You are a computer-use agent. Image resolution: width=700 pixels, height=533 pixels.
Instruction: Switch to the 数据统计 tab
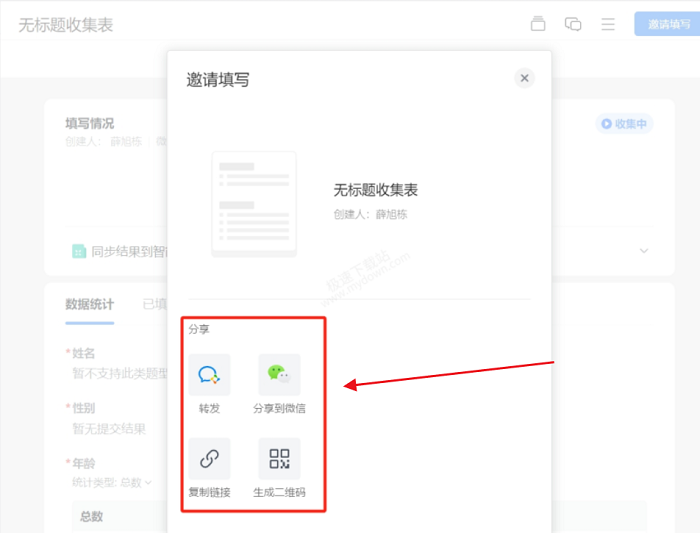click(x=89, y=305)
